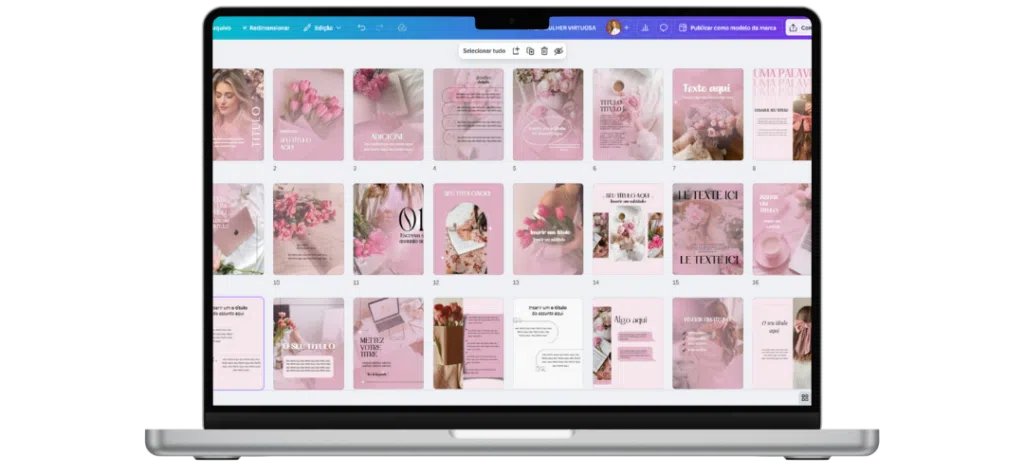Open the O seu título aqui bow thumbnail
The image size is (1024, 474).
[782, 343]
